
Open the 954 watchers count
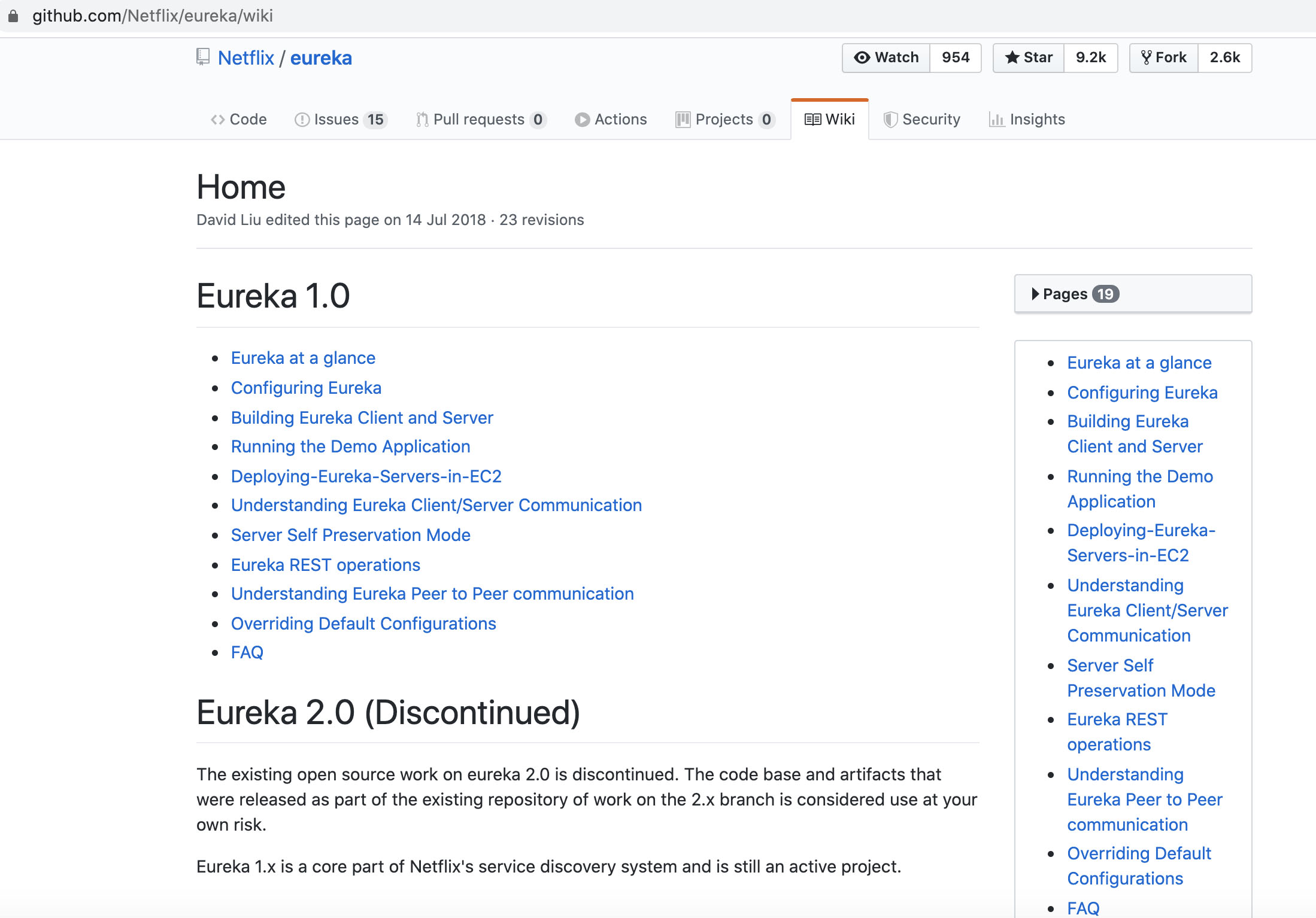click(956, 57)
